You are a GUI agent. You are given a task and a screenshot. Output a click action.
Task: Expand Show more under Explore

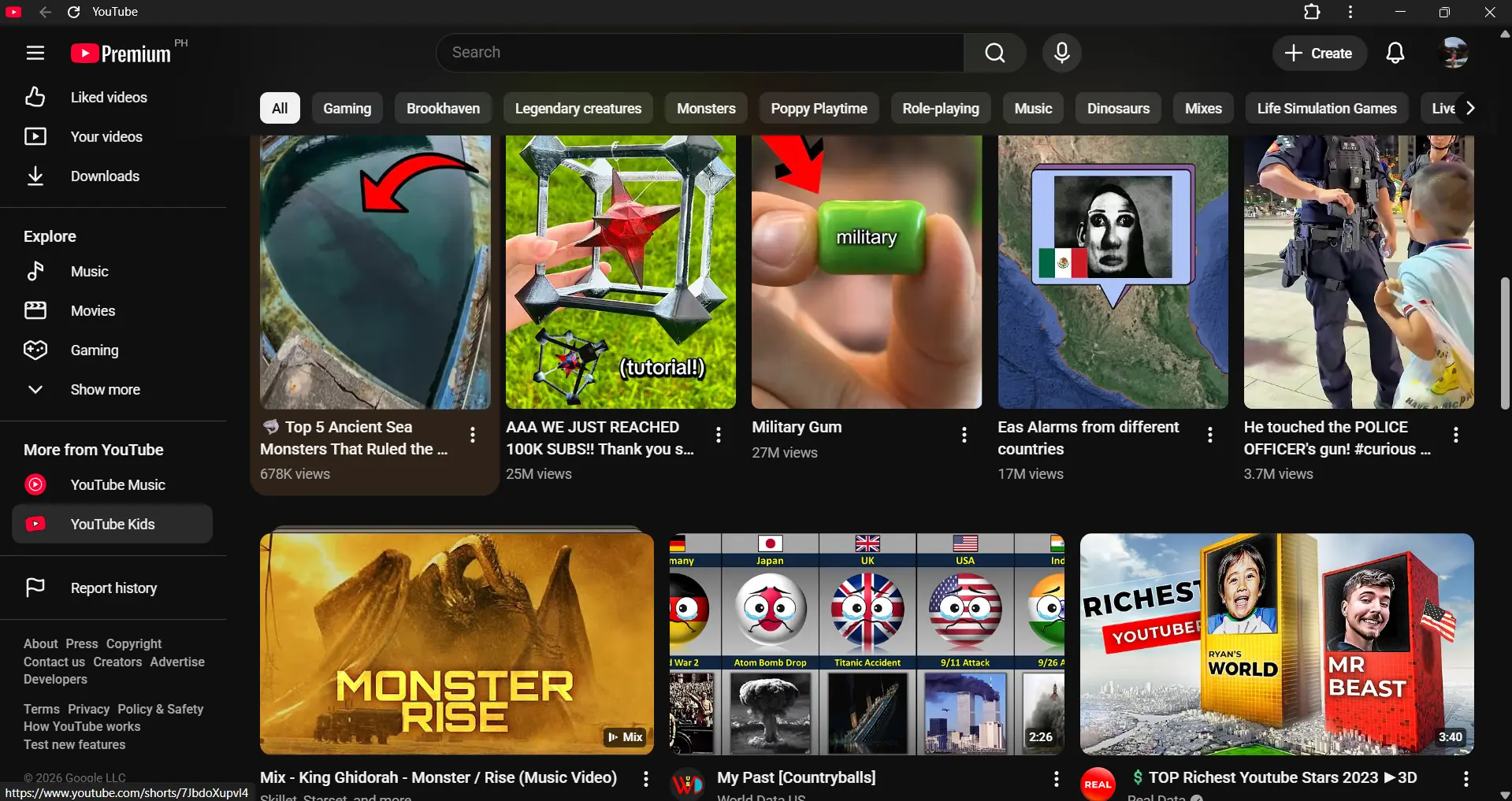[x=113, y=389]
